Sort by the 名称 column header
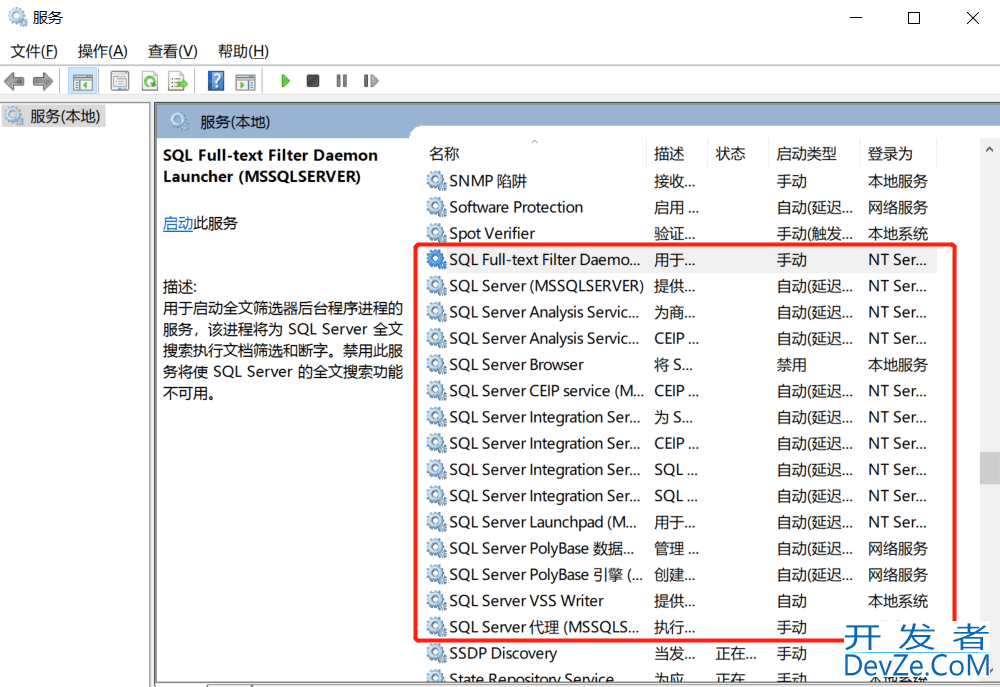Screen dimensions: 1000x687 tap(445, 154)
